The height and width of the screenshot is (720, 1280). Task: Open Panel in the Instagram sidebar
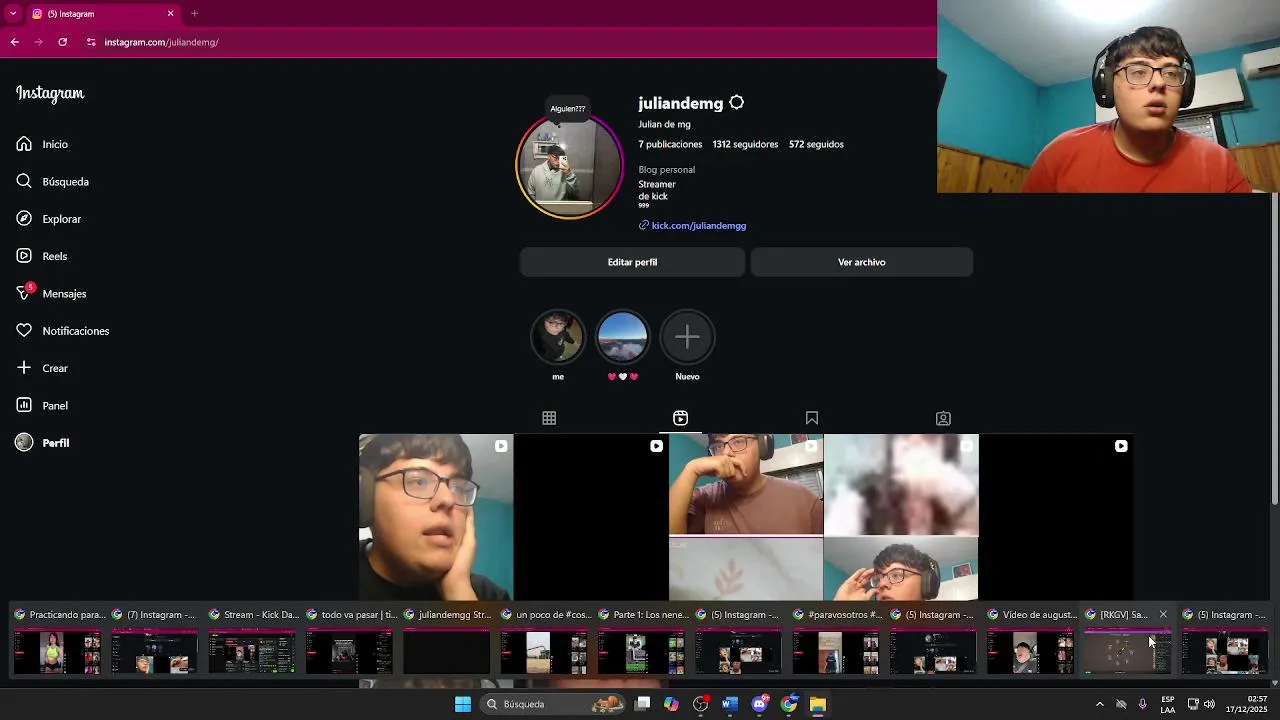[x=42, y=405]
